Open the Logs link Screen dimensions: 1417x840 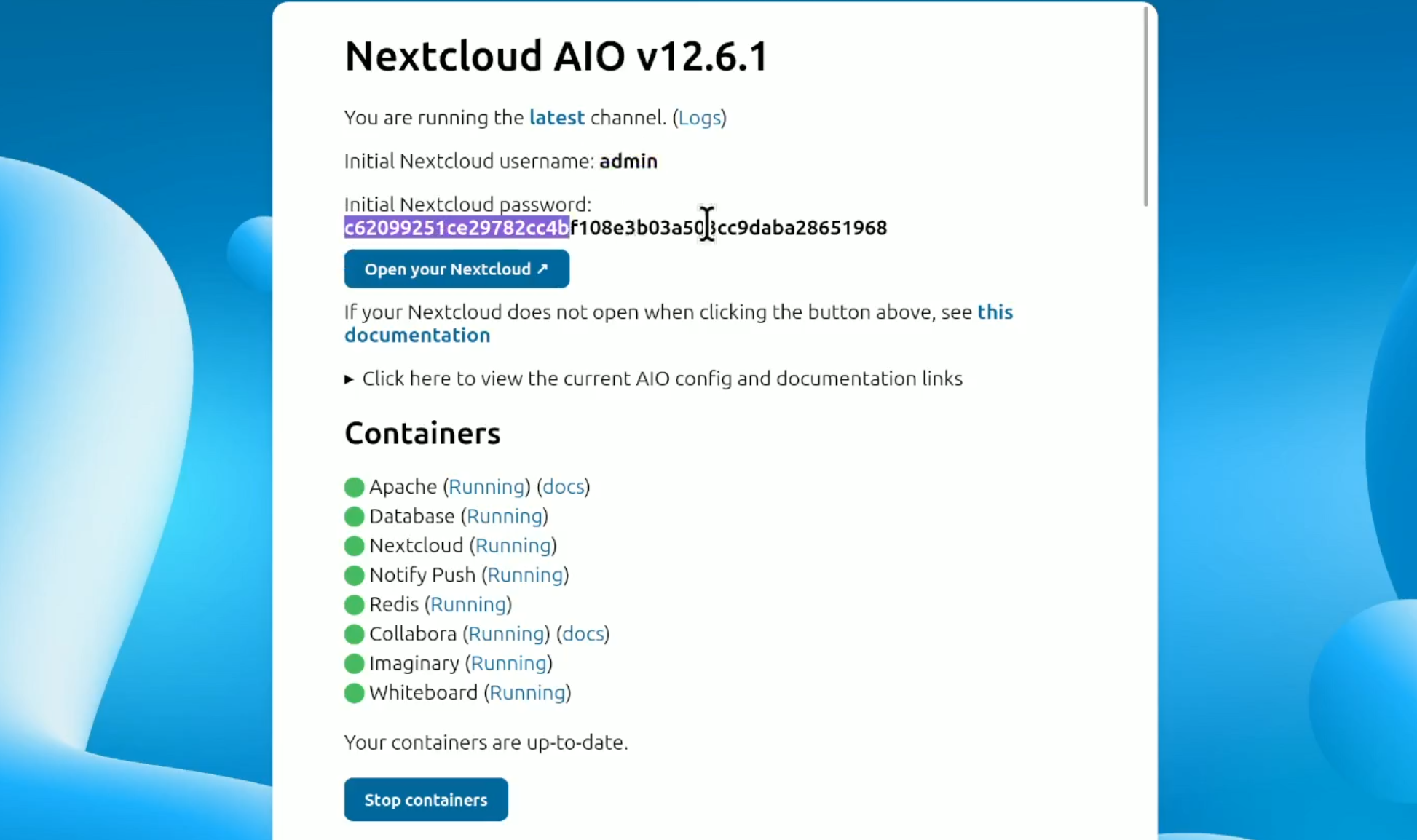click(x=700, y=117)
